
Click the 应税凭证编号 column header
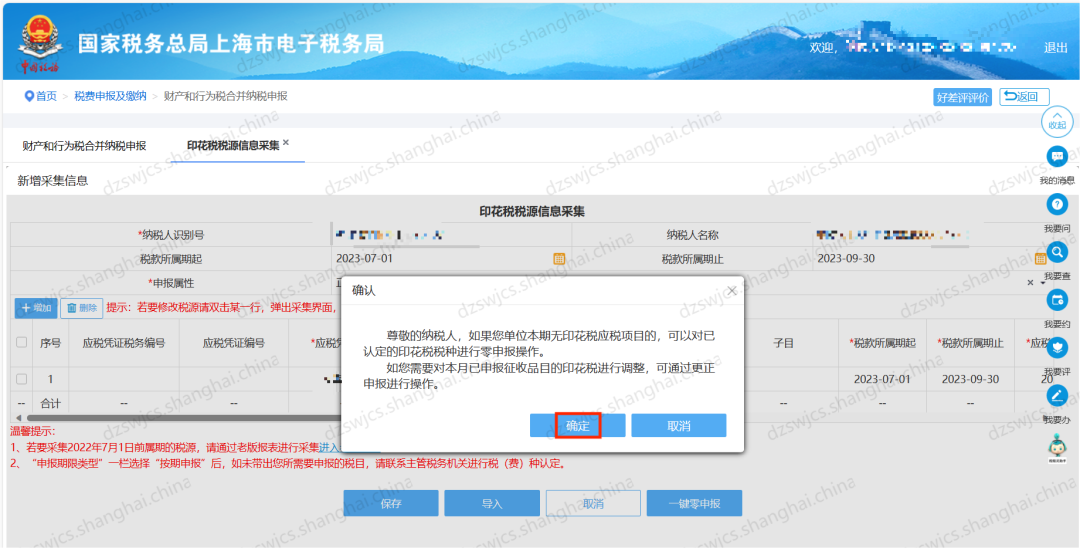pos(234,342)
